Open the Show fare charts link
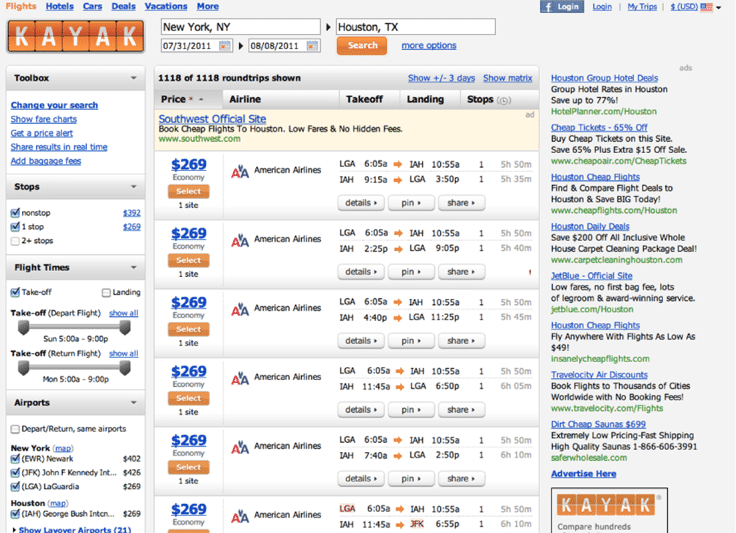The width and height of the screenshot is (736, 533). click(x=44, y=119)
